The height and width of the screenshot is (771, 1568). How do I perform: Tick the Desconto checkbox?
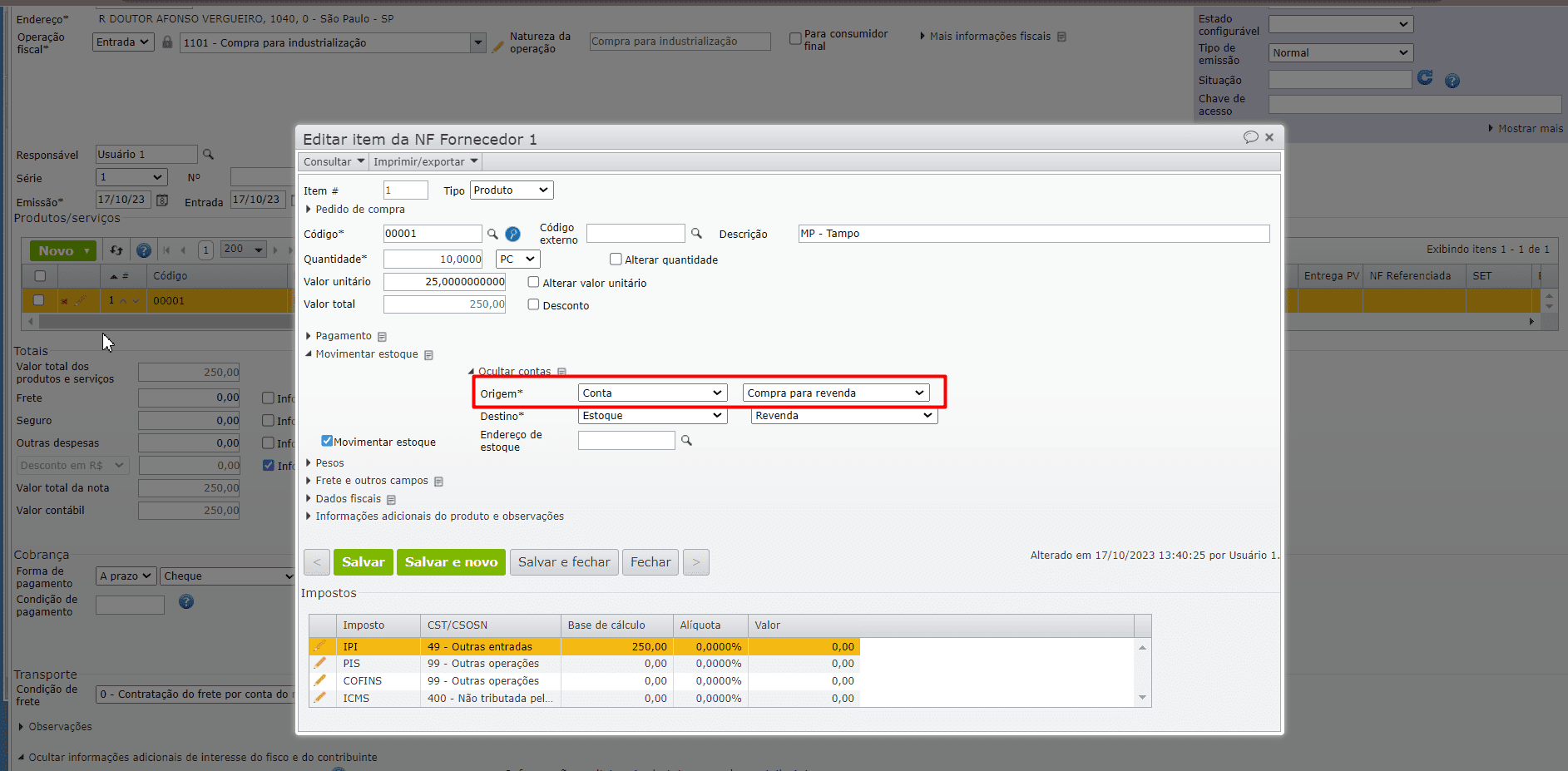tap(534, 305)
